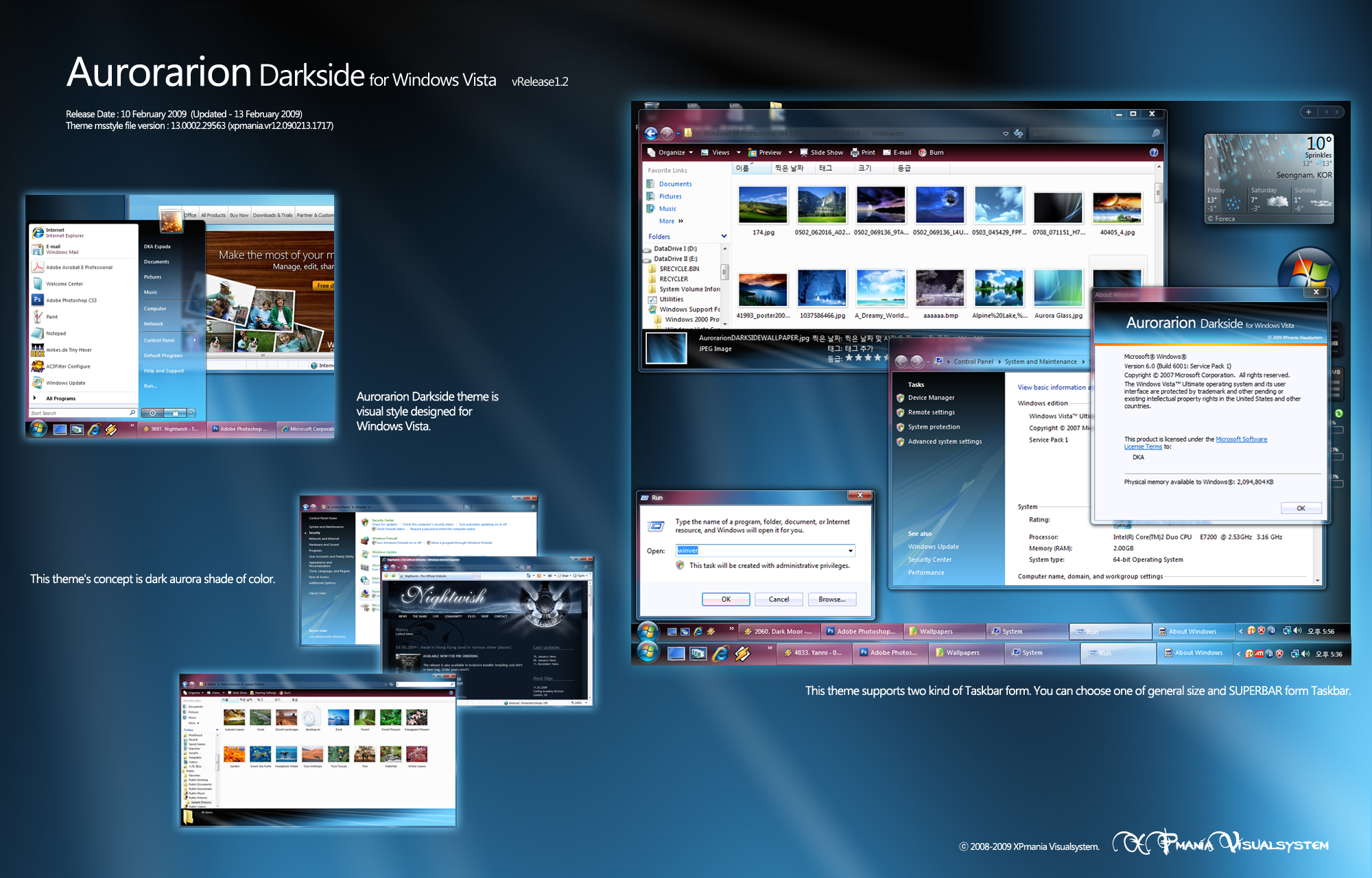The height and width of the screenshot is (878, 1372).
Task: Click the power button in Start menu
Action: pos(152,413)
